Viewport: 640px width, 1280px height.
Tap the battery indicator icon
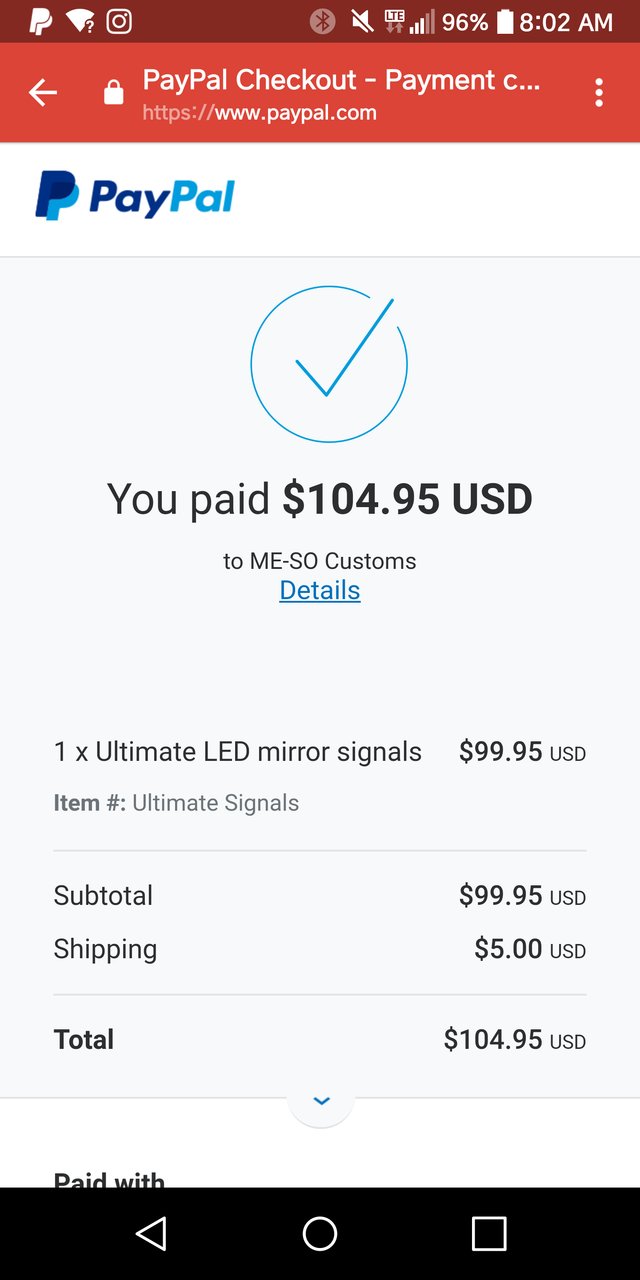click(505, 21)
